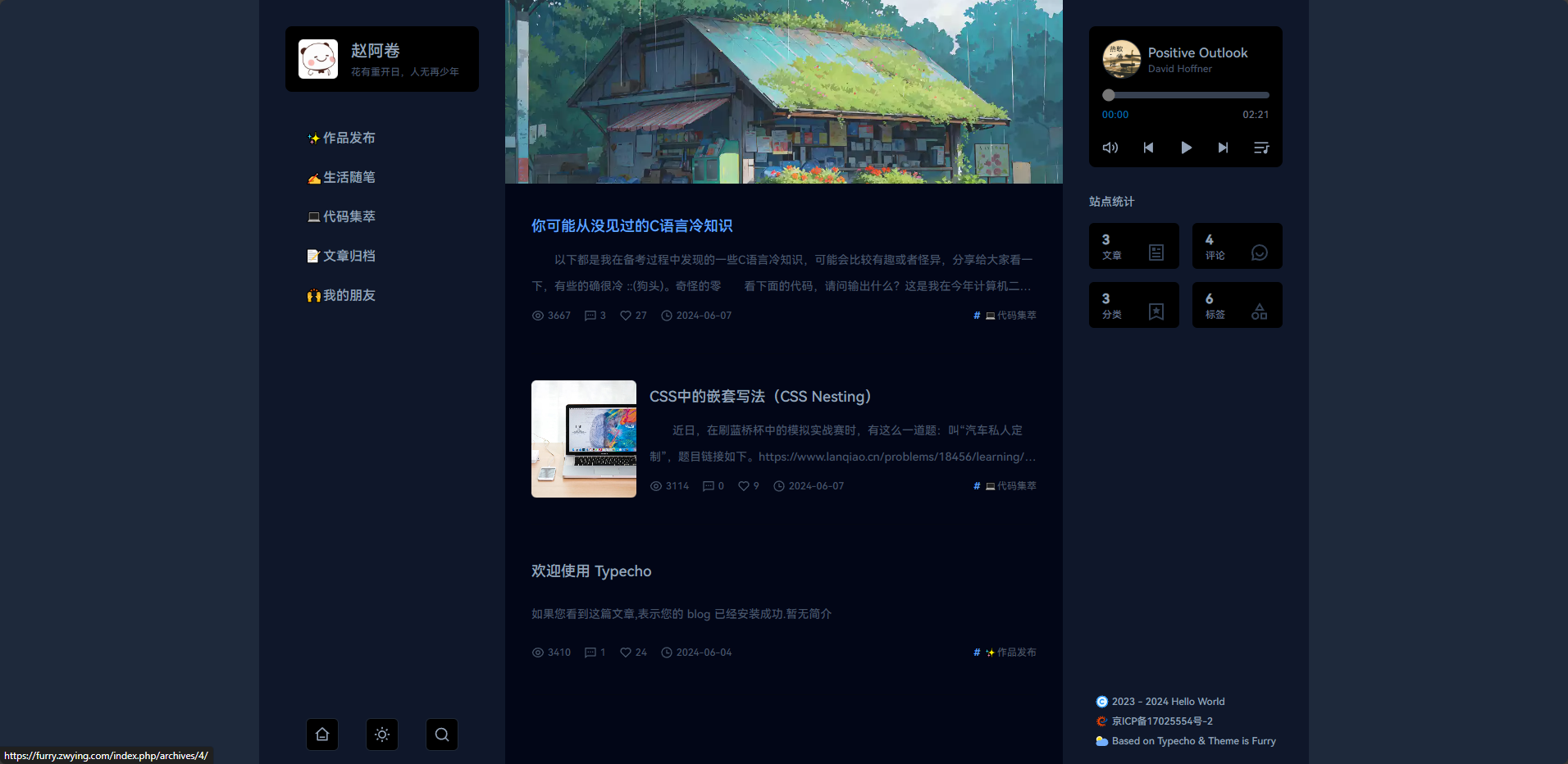The width and height of the screenshot is (1568, 764).
Task: Click 2023 - 2024 Hello World text
Action: (x=1169, y=702)
